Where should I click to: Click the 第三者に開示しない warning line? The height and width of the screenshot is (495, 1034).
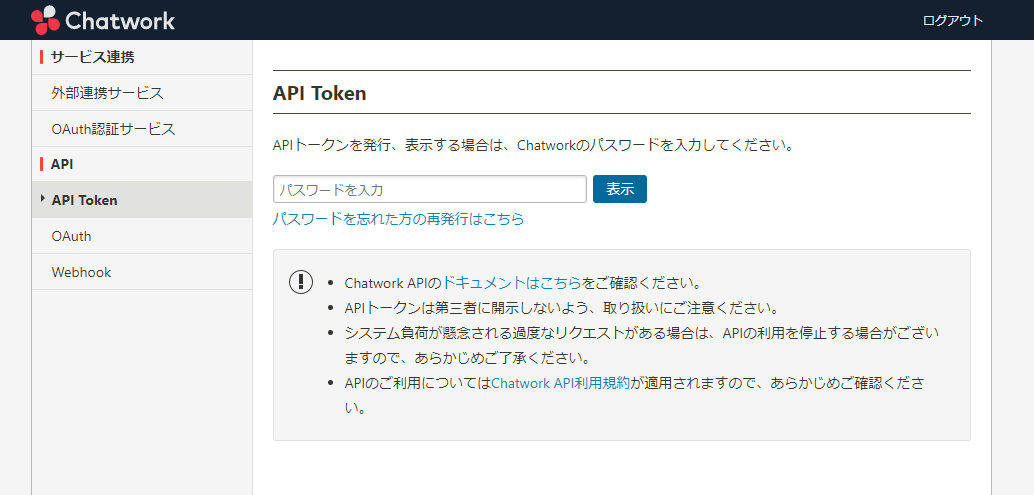click(x=562, y=308)
